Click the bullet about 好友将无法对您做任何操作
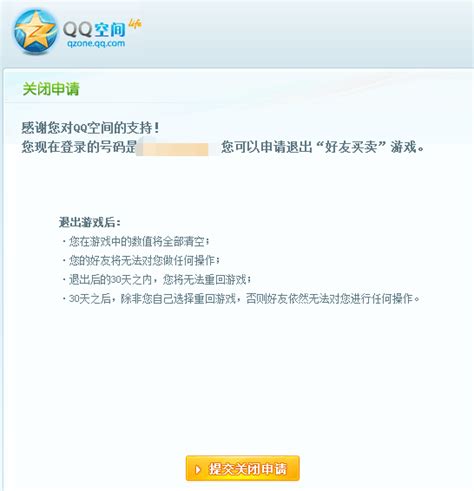 [x=141, y=260]
